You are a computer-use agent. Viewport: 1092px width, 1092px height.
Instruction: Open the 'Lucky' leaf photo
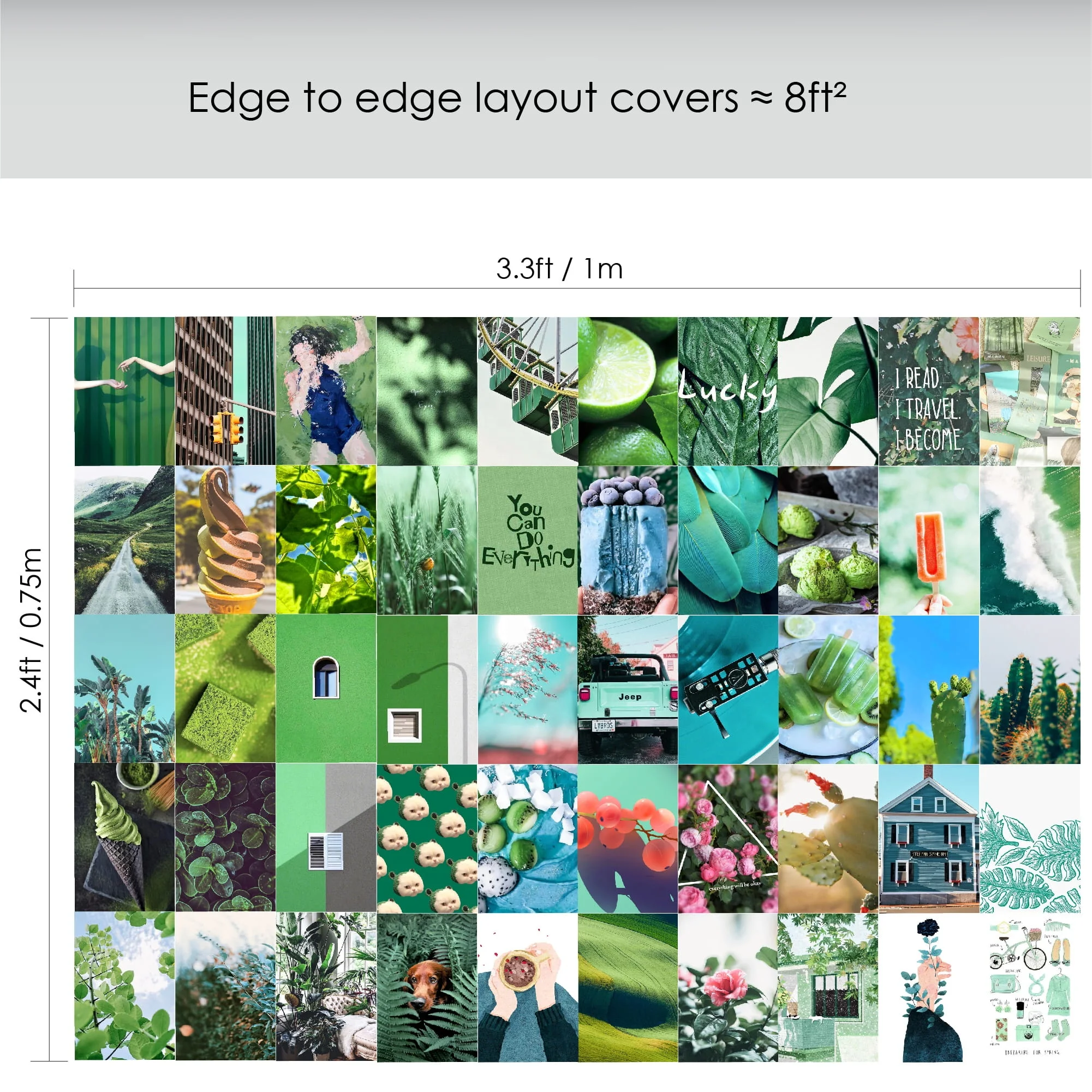click(x=727, y=391)
